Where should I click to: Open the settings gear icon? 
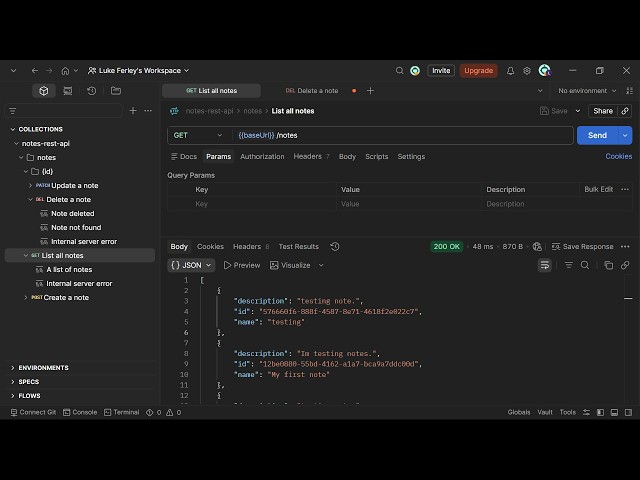[x=527, y=71]
